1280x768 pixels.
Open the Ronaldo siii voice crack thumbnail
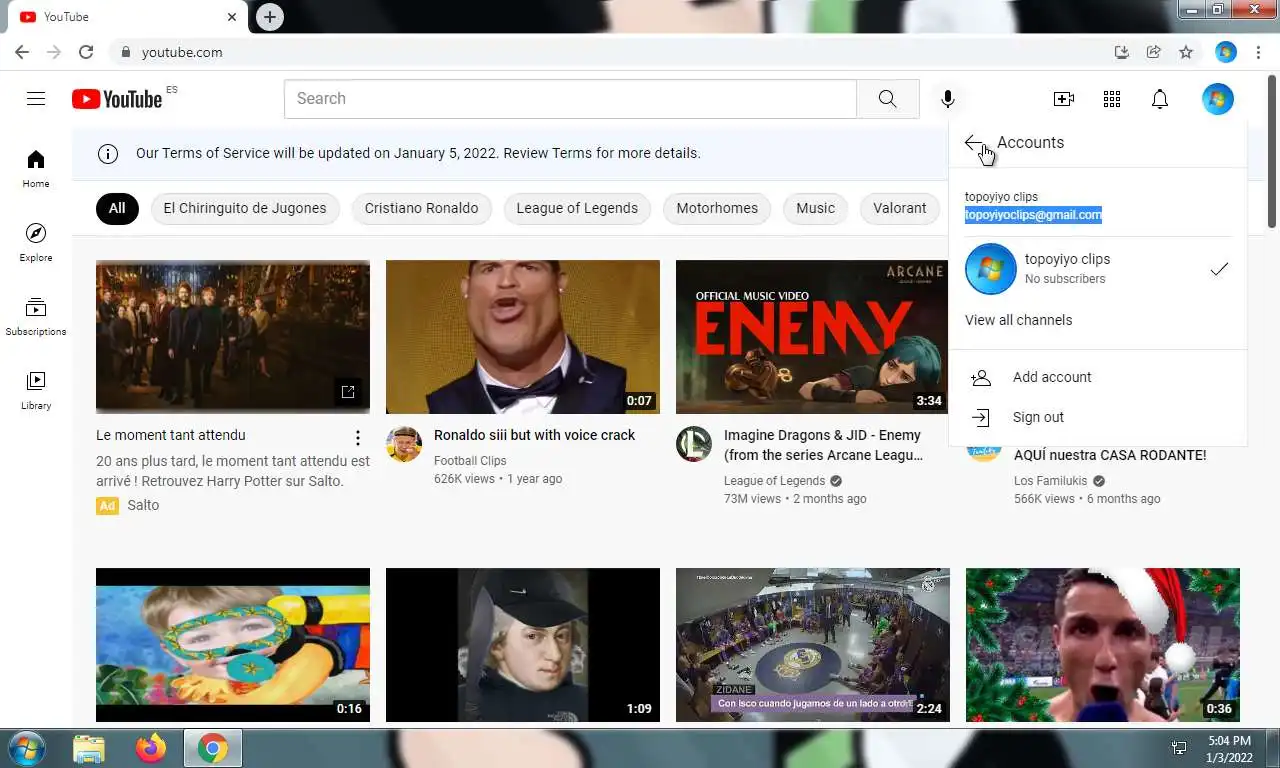pyautogui.click(x=523, y=337)
